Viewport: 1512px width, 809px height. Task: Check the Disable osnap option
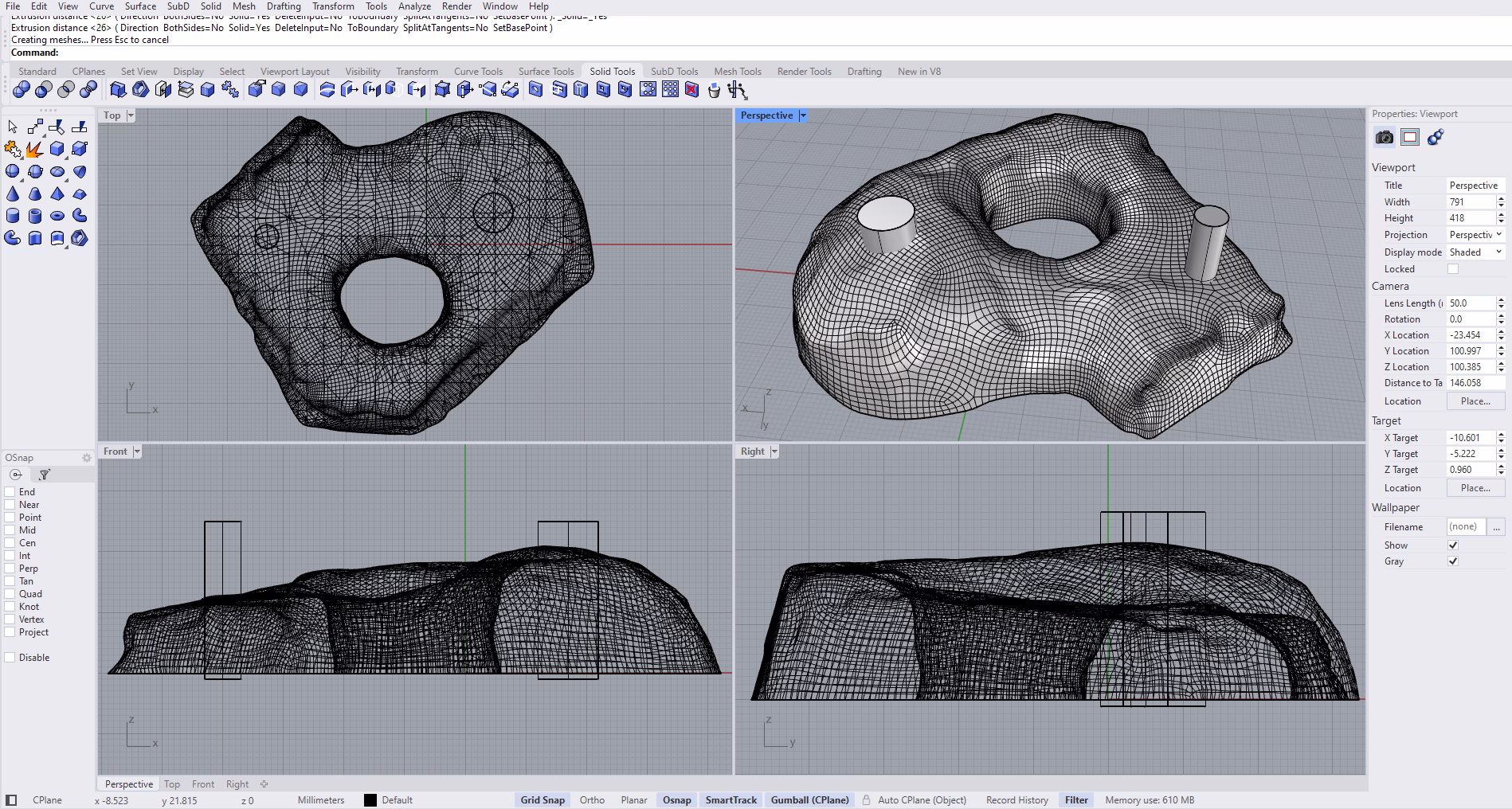click(10, 658)
